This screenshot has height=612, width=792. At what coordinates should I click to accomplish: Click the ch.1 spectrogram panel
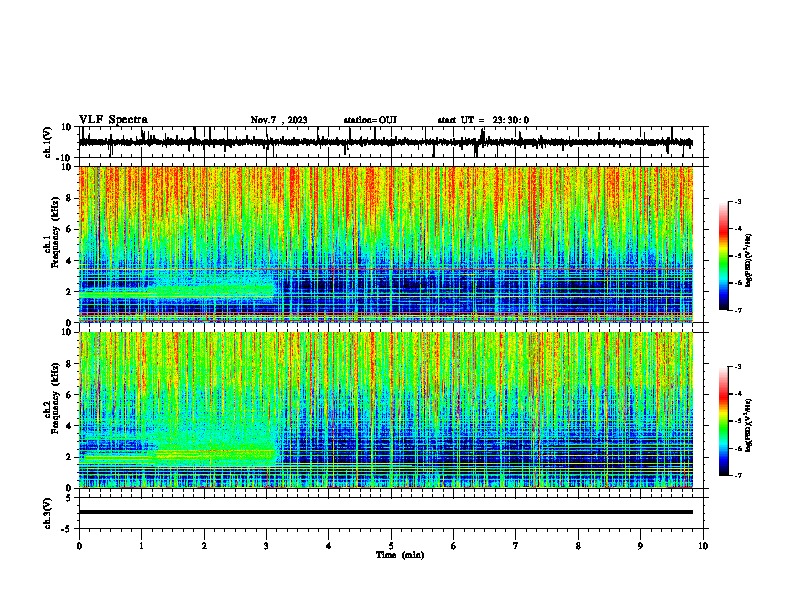tap(386, 244)
